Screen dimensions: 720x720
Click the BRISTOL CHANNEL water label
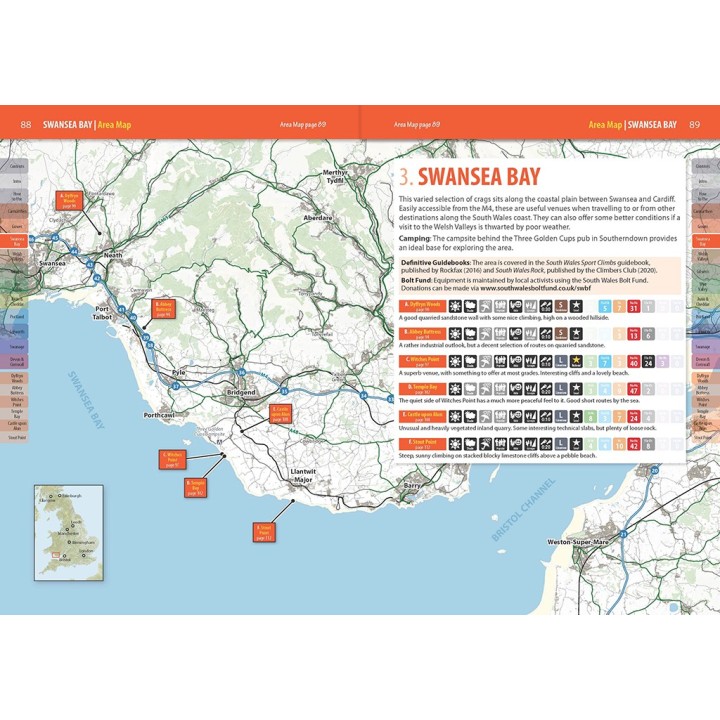pos(523,509)
